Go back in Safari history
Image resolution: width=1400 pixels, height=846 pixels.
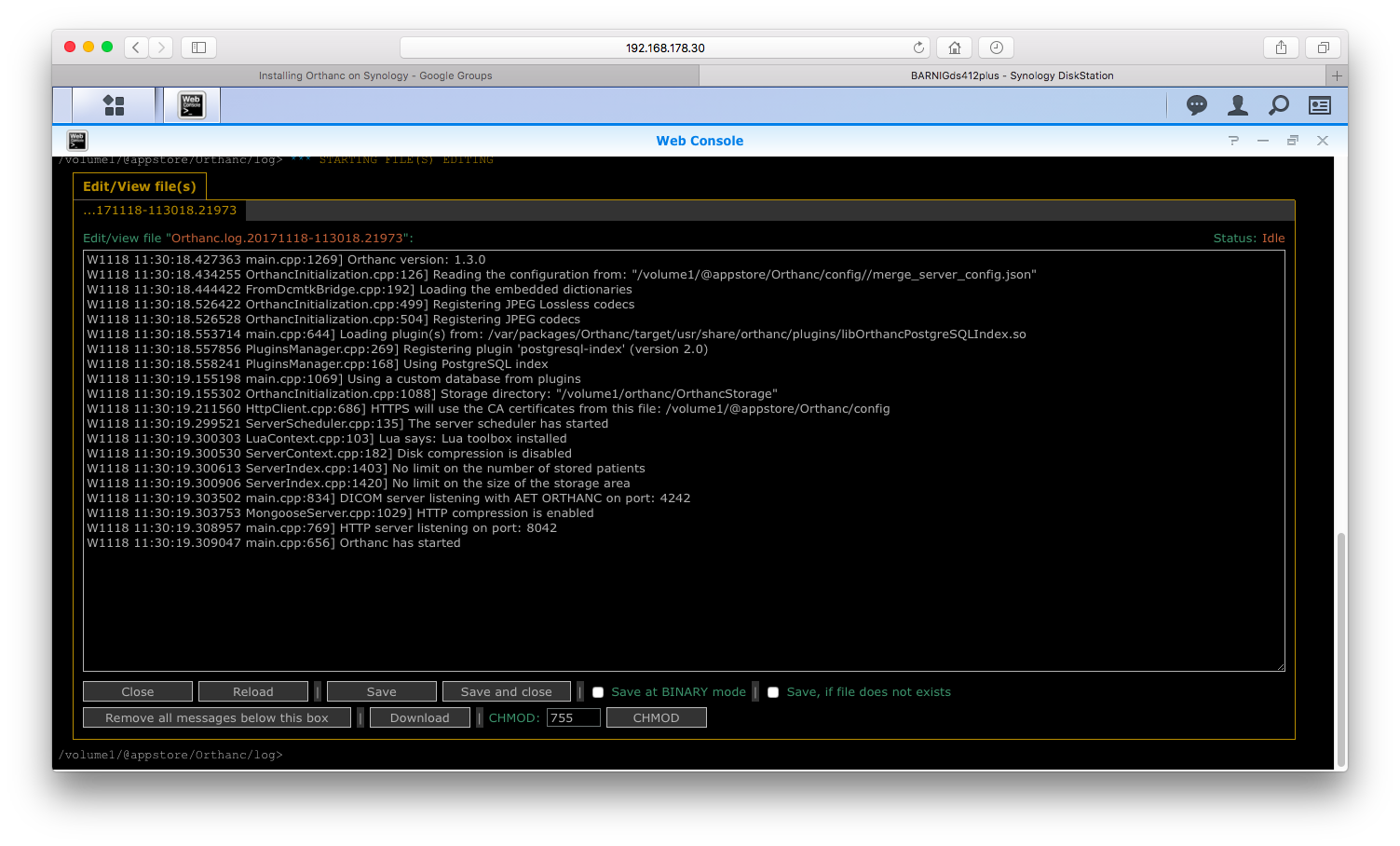[136, 48]
